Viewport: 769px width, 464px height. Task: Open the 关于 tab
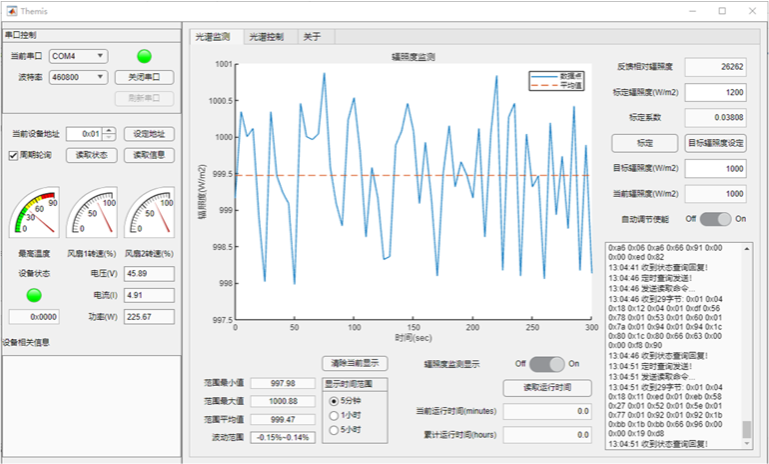click(x=312, y=37)
